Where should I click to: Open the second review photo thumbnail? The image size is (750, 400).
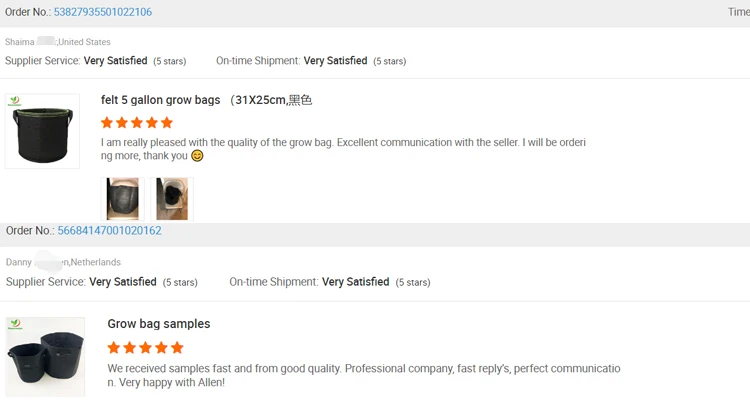point(171,198)
